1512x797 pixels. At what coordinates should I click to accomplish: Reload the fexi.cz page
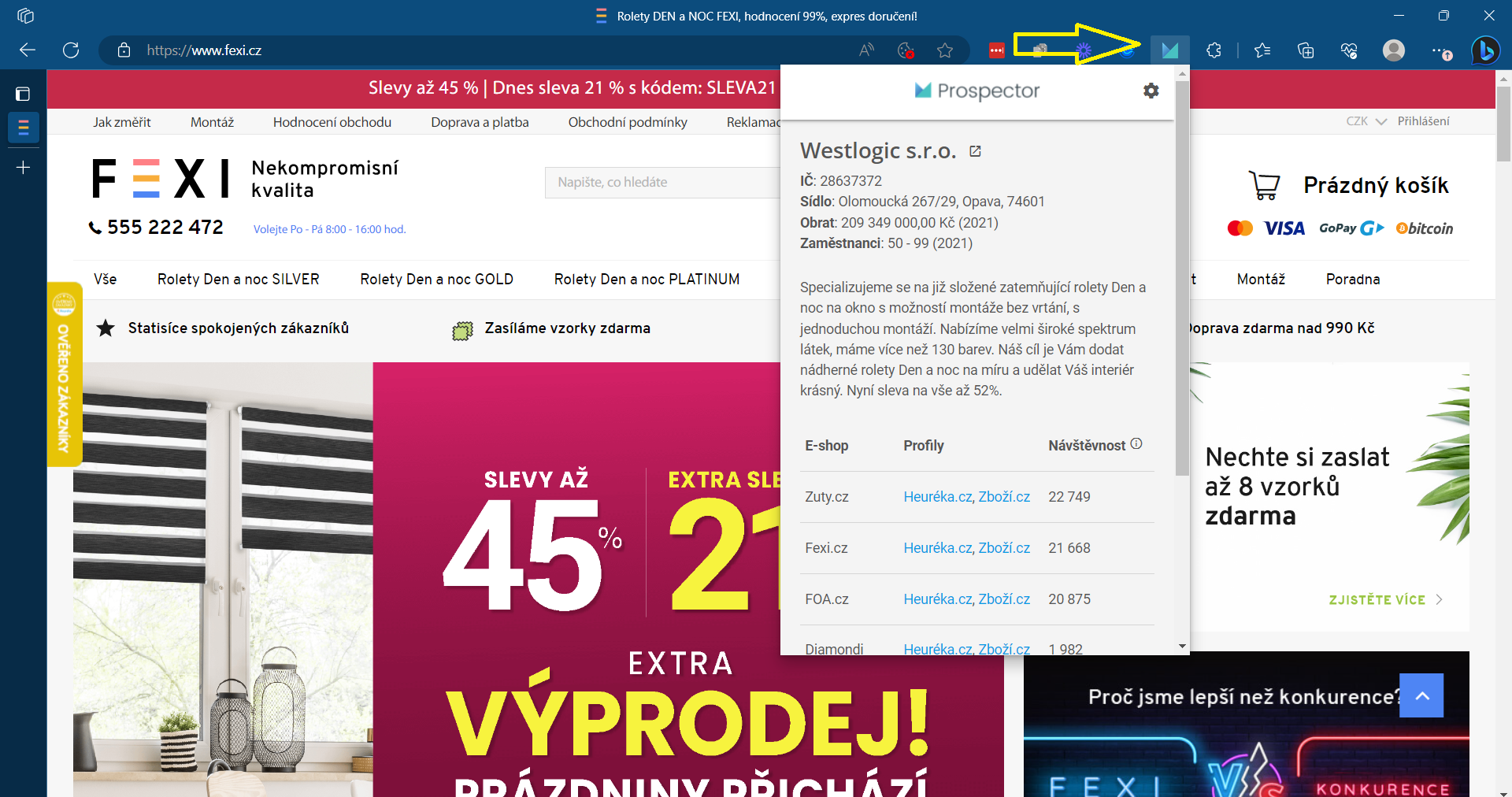pyautogui.click(x=71, y=50)
